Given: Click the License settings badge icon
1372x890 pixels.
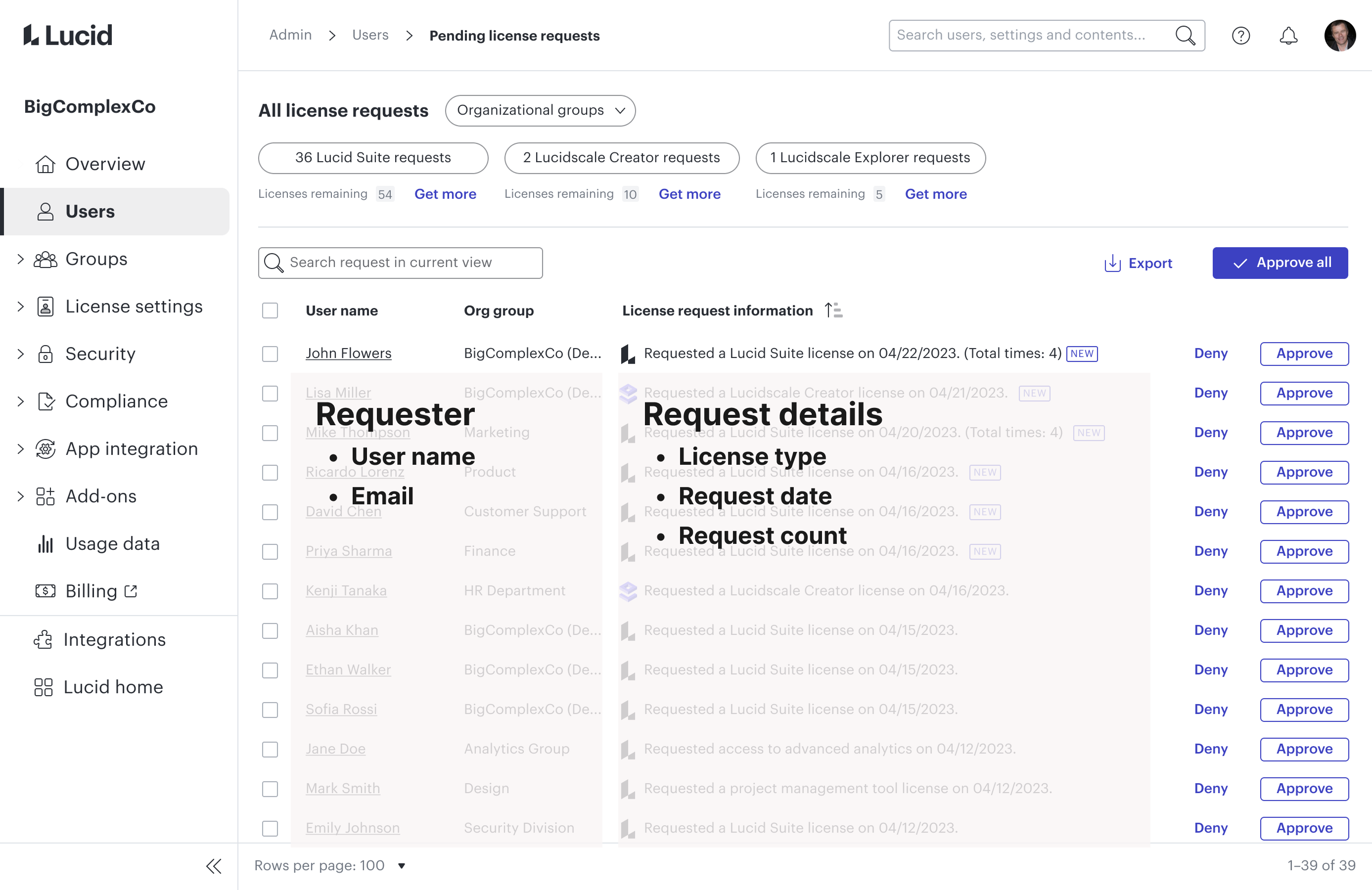Looking at the screenshot, I should [x=45, y=307].
